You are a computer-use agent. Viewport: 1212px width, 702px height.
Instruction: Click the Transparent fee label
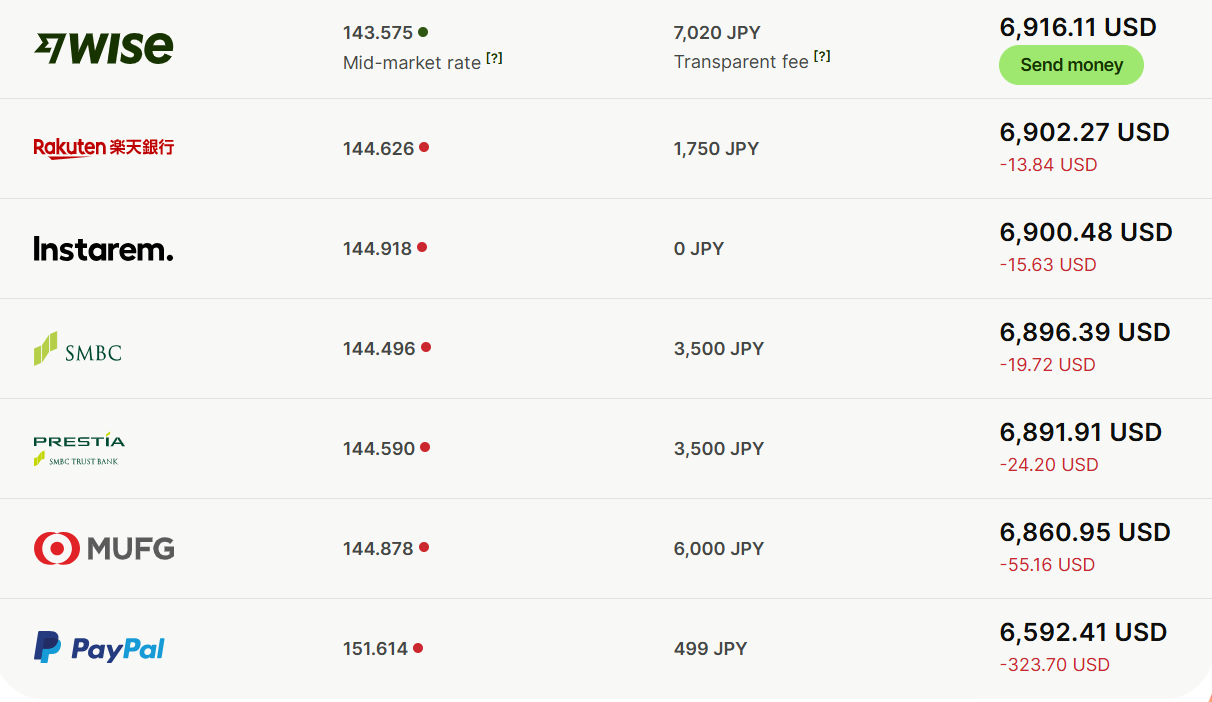pyautogui.click(x=741, y=62)
